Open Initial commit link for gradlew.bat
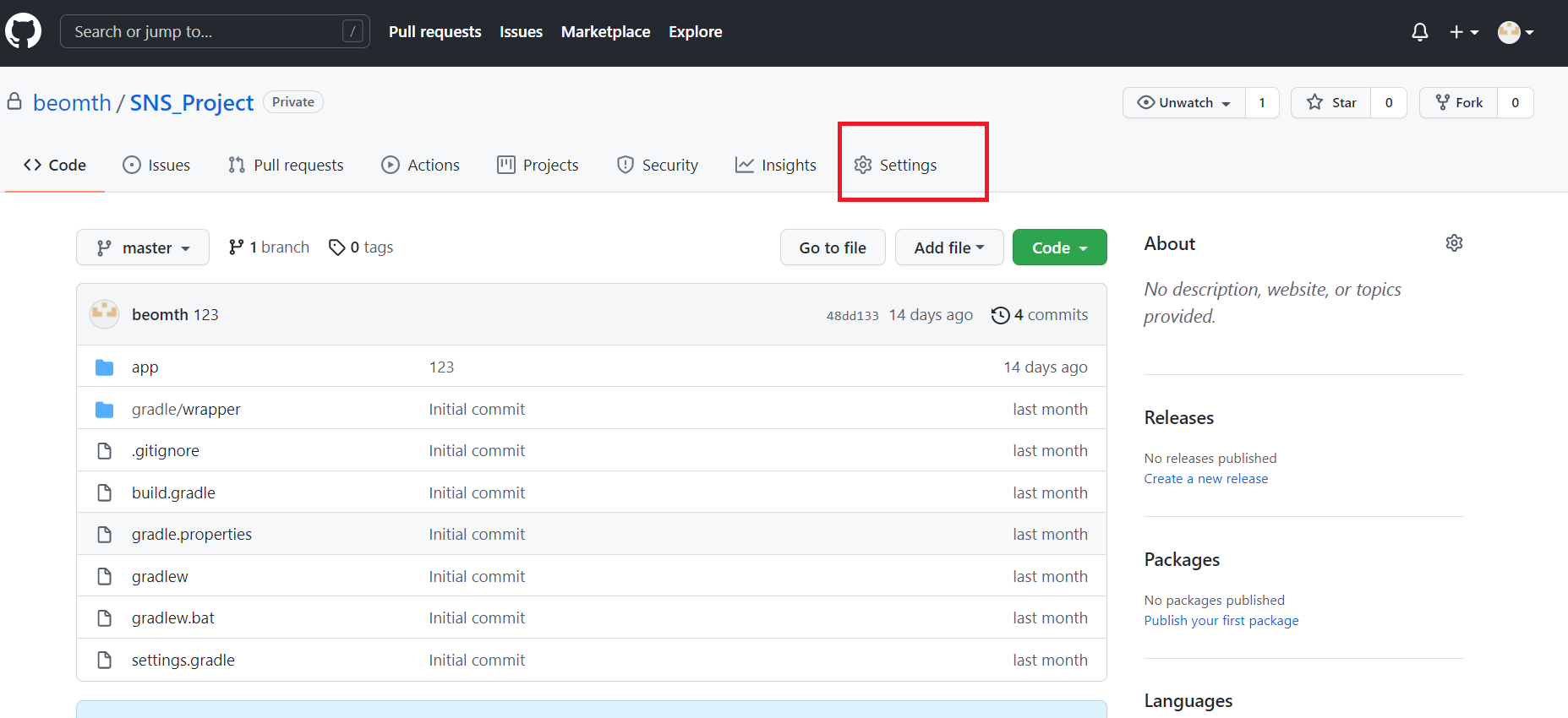This screenshot has width=1568, height=718. [477, 617]
